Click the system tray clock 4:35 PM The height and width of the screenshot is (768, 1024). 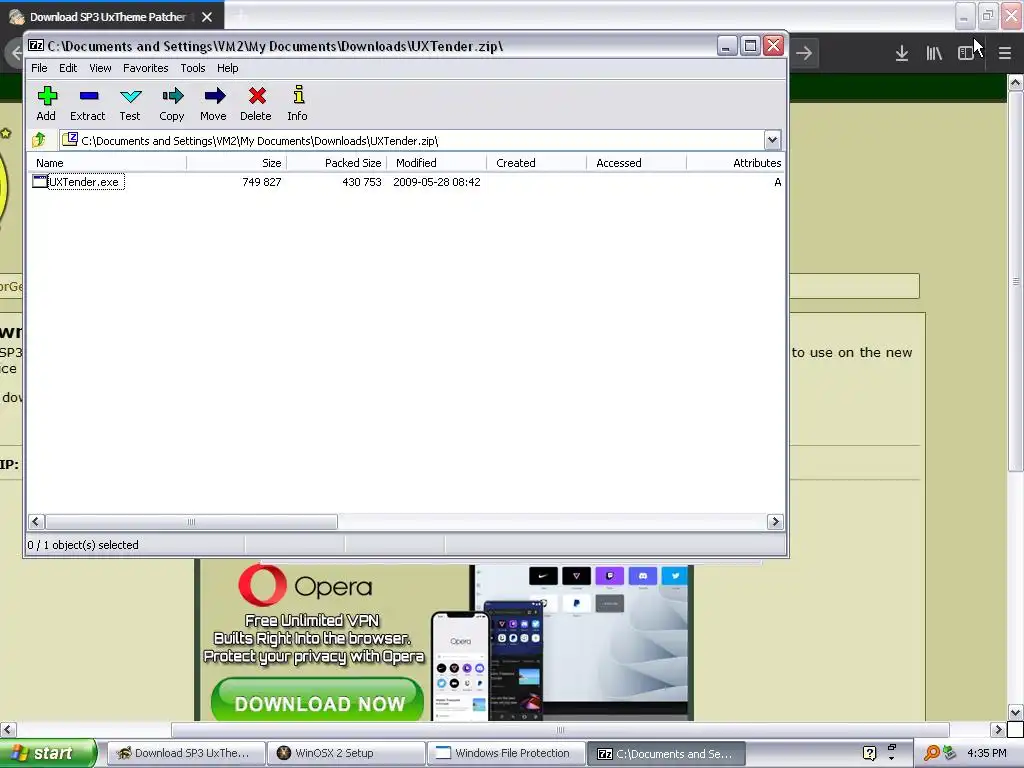tap(986, 753)
